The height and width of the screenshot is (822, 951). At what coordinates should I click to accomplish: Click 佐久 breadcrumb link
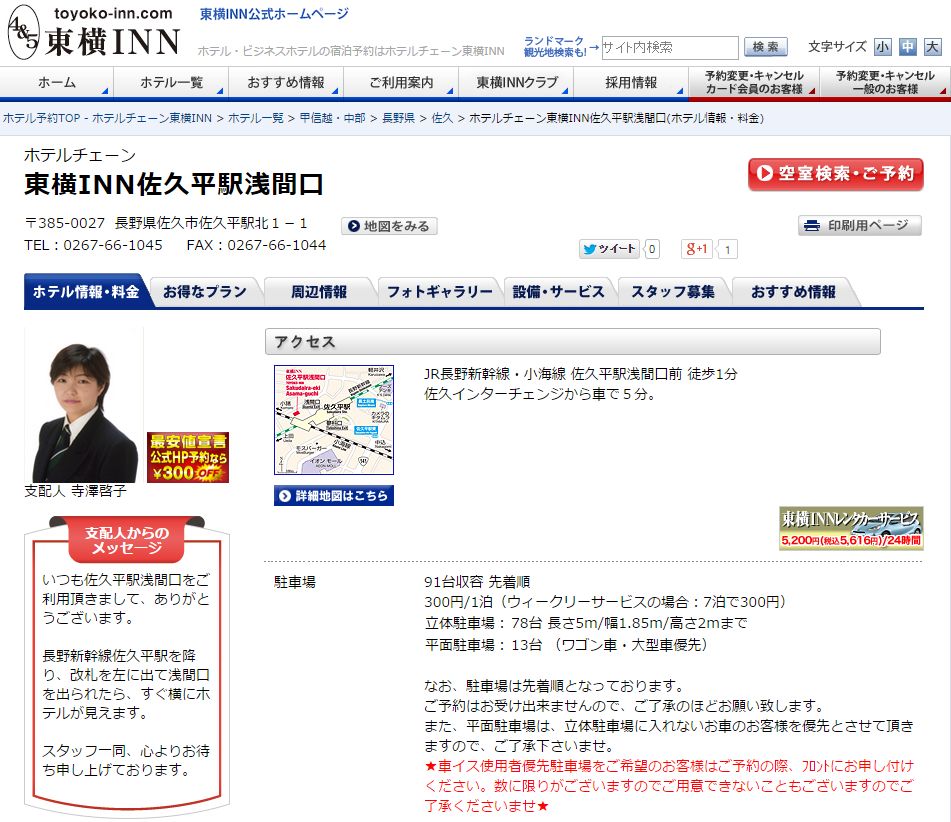pos(442,118)
